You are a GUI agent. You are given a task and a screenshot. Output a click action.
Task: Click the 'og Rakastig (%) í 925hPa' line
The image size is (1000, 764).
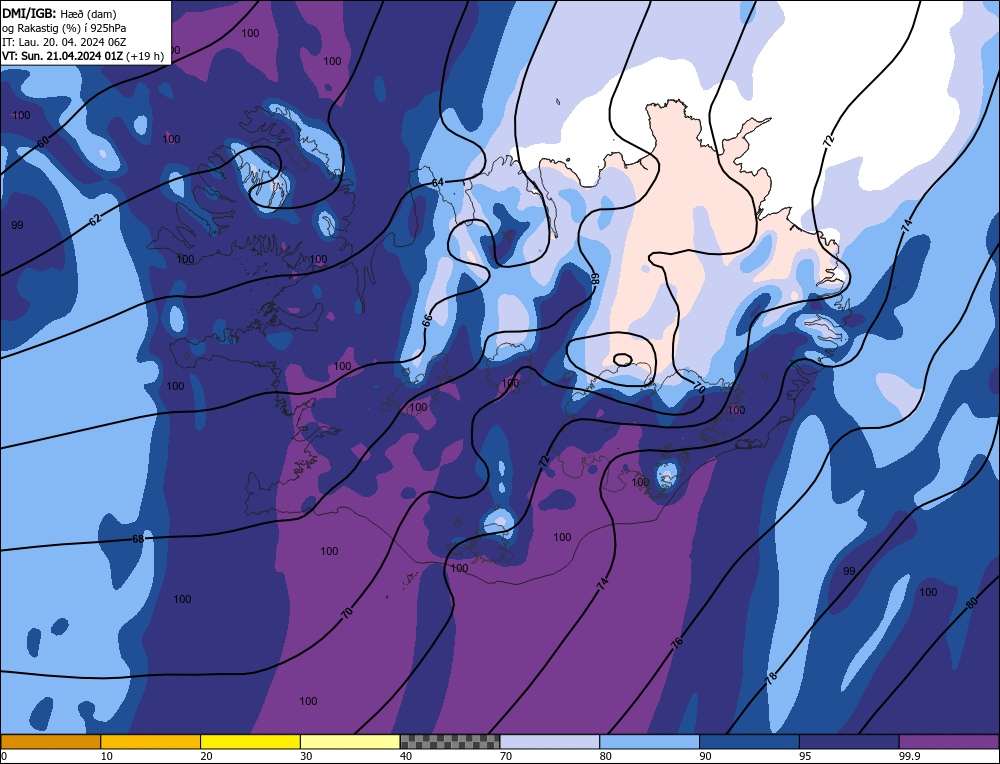64,28
